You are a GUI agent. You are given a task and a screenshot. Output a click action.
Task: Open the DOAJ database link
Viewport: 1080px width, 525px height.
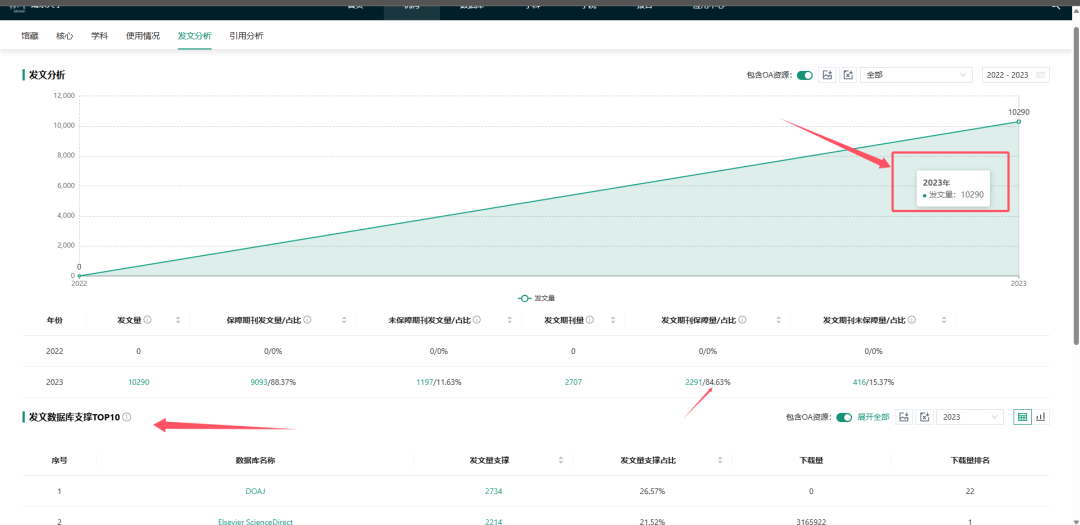click(255, 491)
